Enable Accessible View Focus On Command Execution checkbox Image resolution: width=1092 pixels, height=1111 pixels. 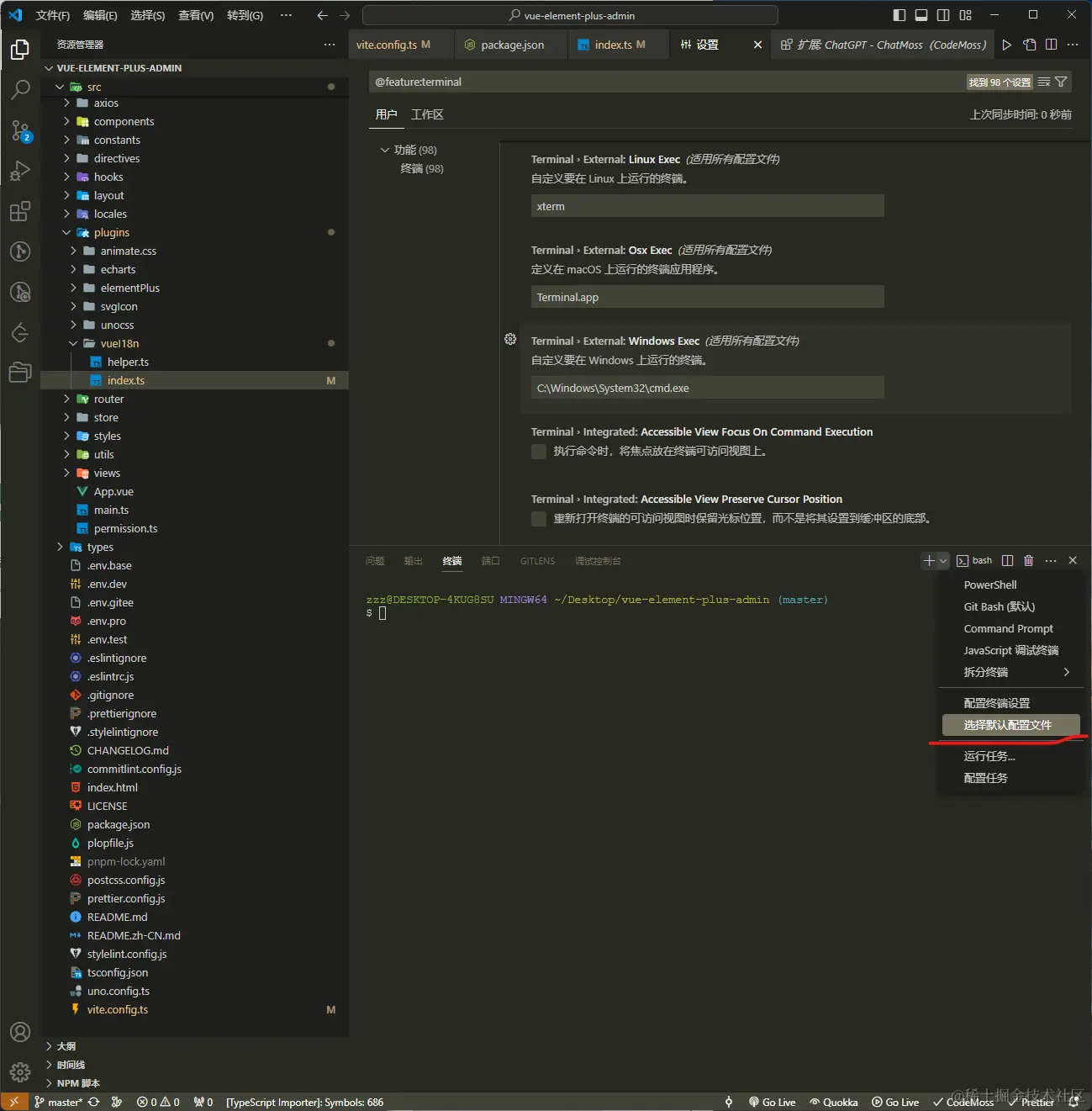tap(539, 452)
